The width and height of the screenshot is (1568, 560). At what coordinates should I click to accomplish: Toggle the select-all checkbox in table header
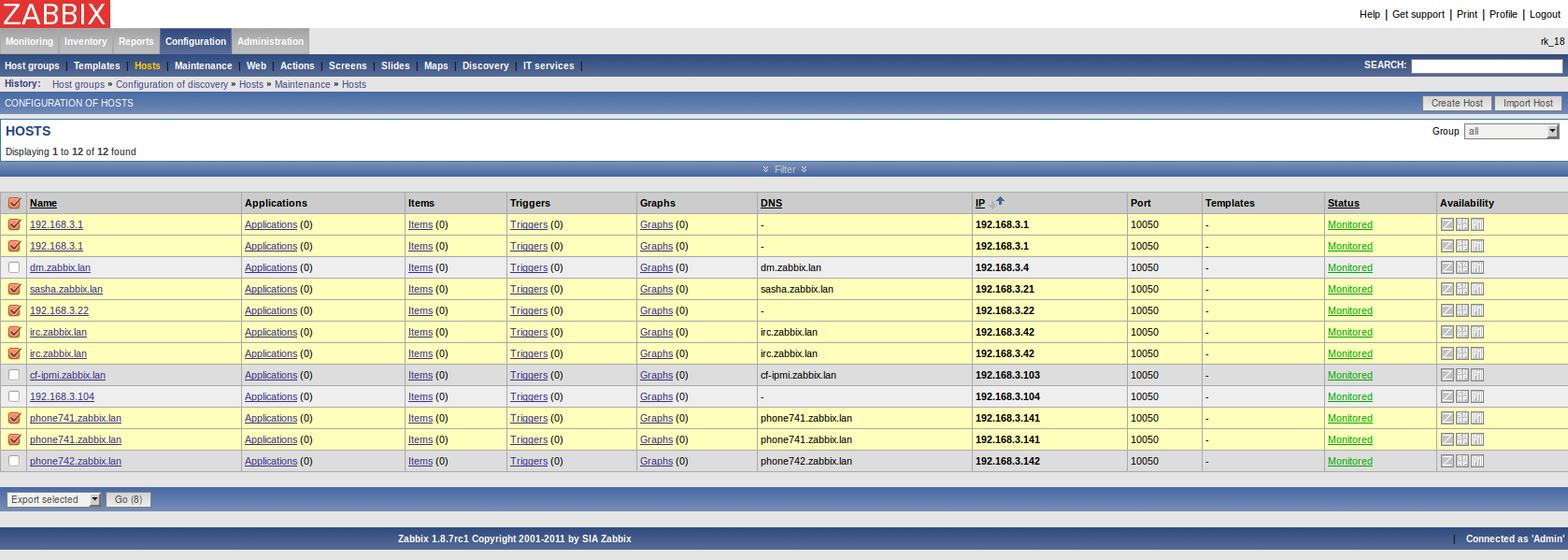coord(14,203)
